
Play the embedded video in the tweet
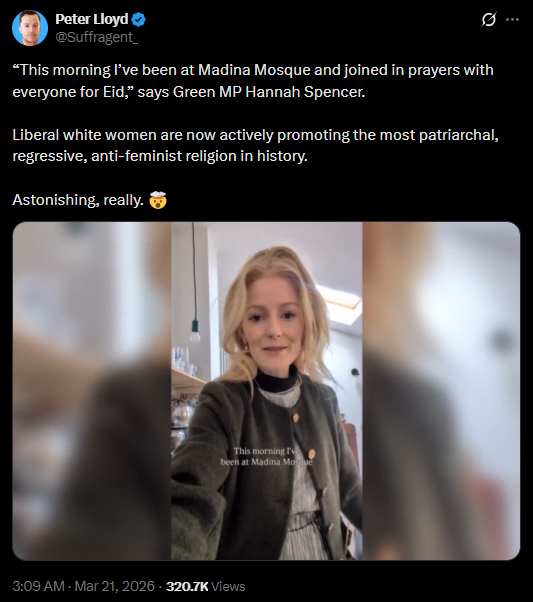pyautogui.click(x=266, y=391)
